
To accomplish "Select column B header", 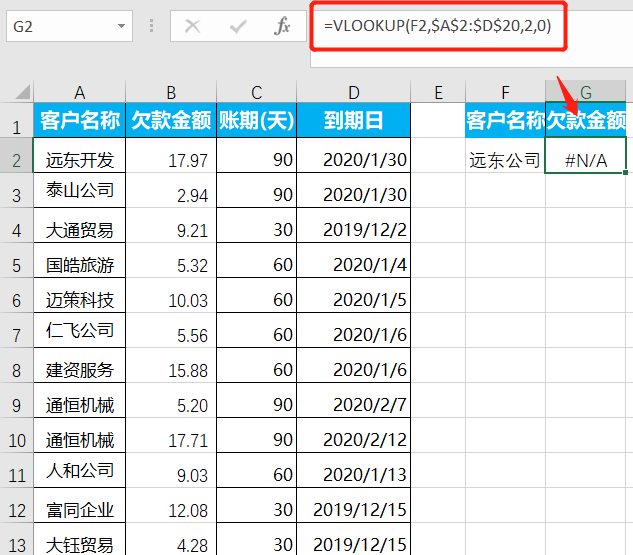I will pos(171,92).
